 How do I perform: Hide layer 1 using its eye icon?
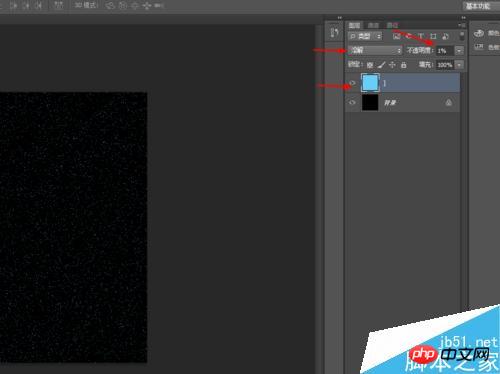click(352, 83)
